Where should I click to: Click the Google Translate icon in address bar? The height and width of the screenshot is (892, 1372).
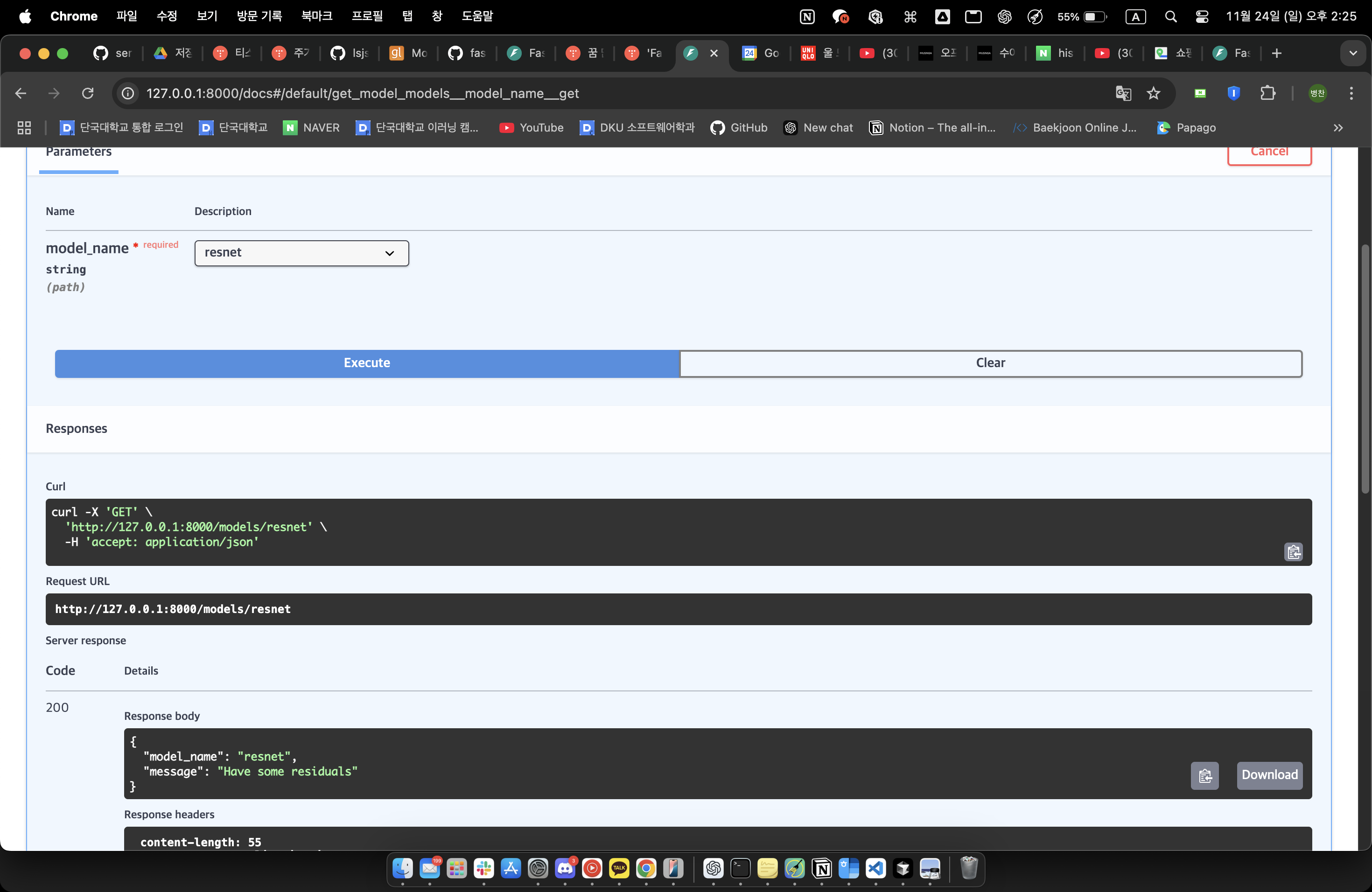[x=1123, y=93]
